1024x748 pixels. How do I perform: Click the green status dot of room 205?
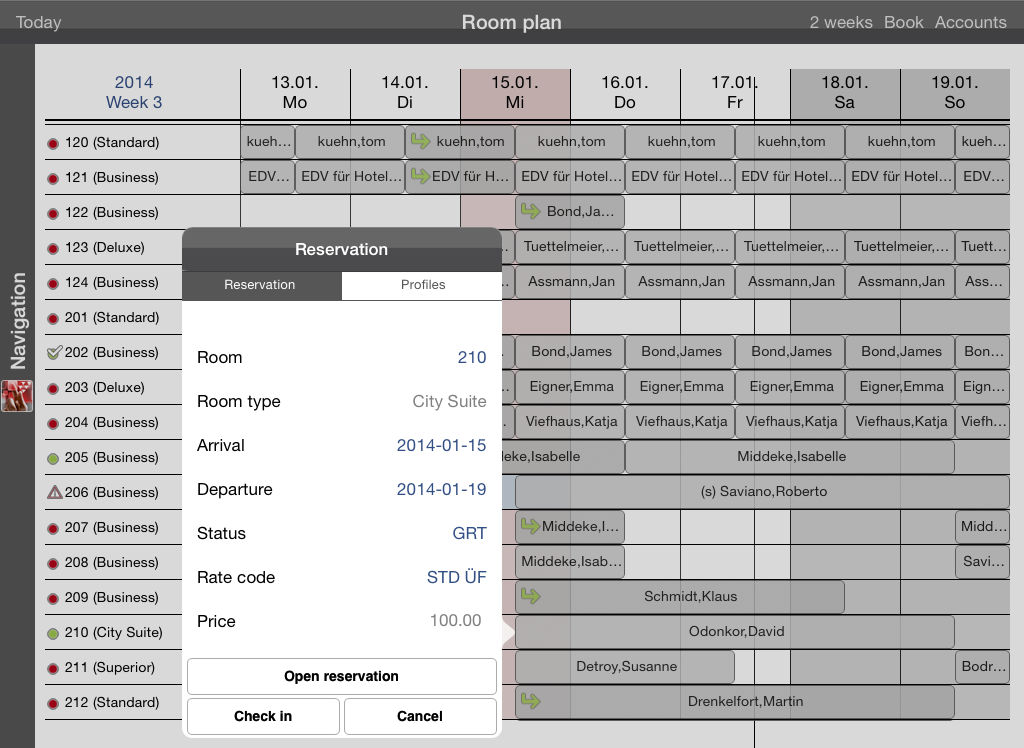[53, 459]
